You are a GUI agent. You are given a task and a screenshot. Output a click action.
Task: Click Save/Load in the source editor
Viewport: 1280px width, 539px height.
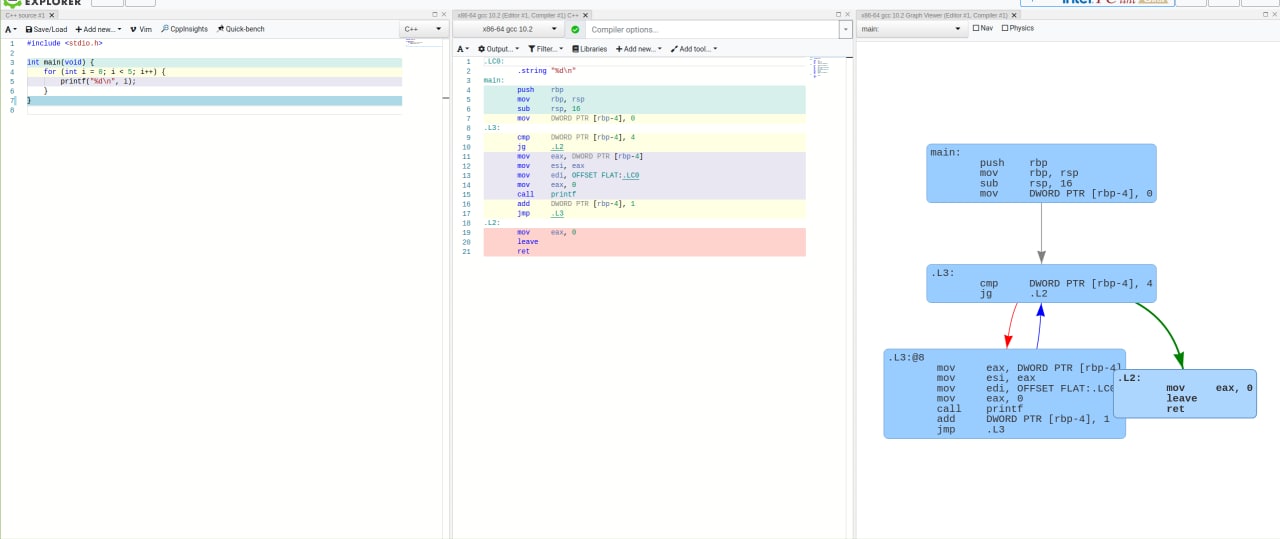46,29
